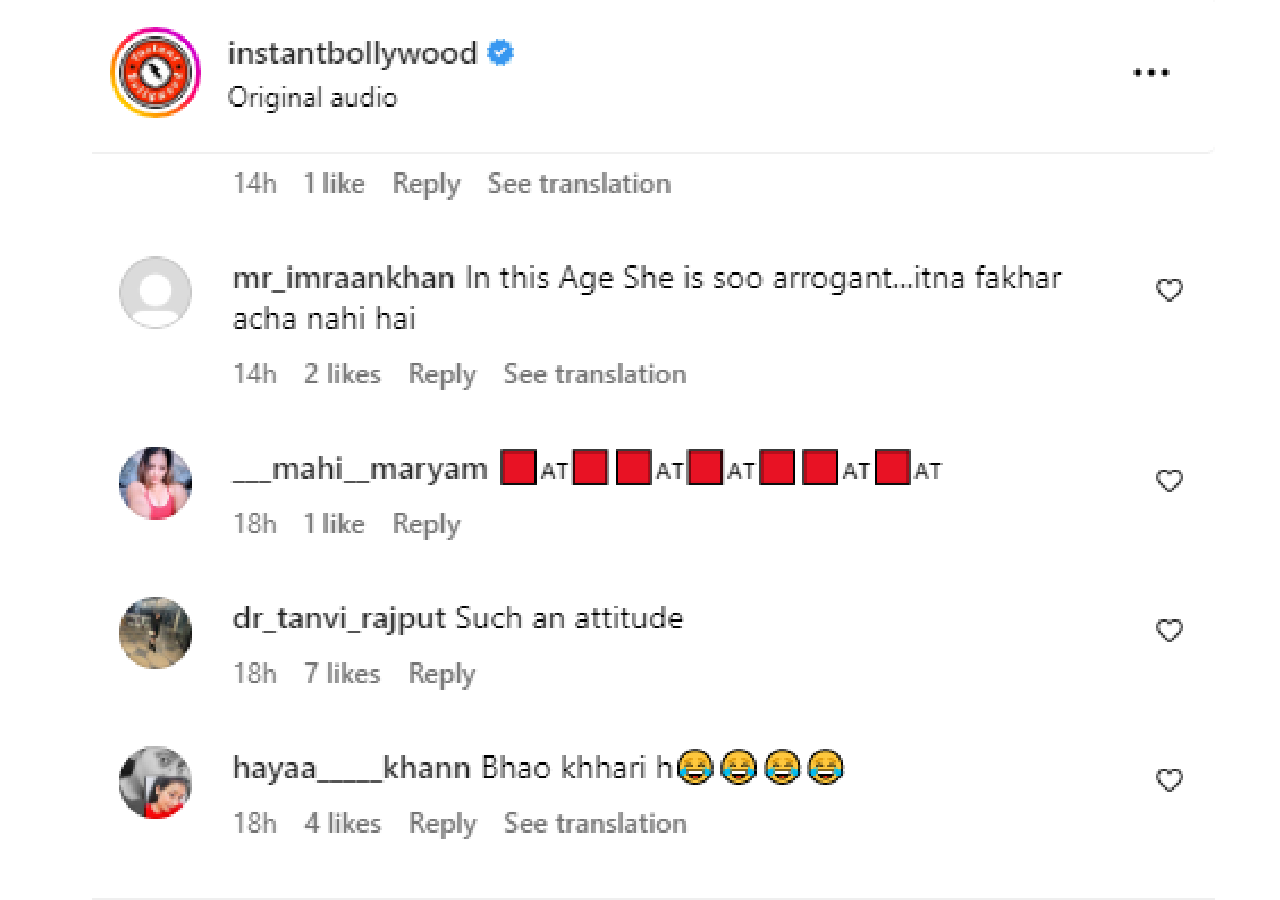View the 4 likes on hayaa_____khann's comment
The width and height of the screenshot is (1280, 900).
[x=342, y=824]
